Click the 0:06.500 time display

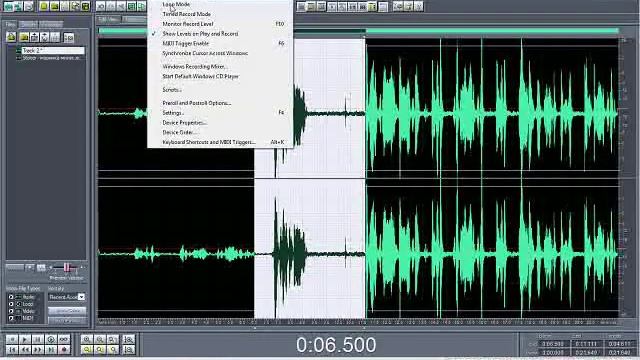pos(336,345)
